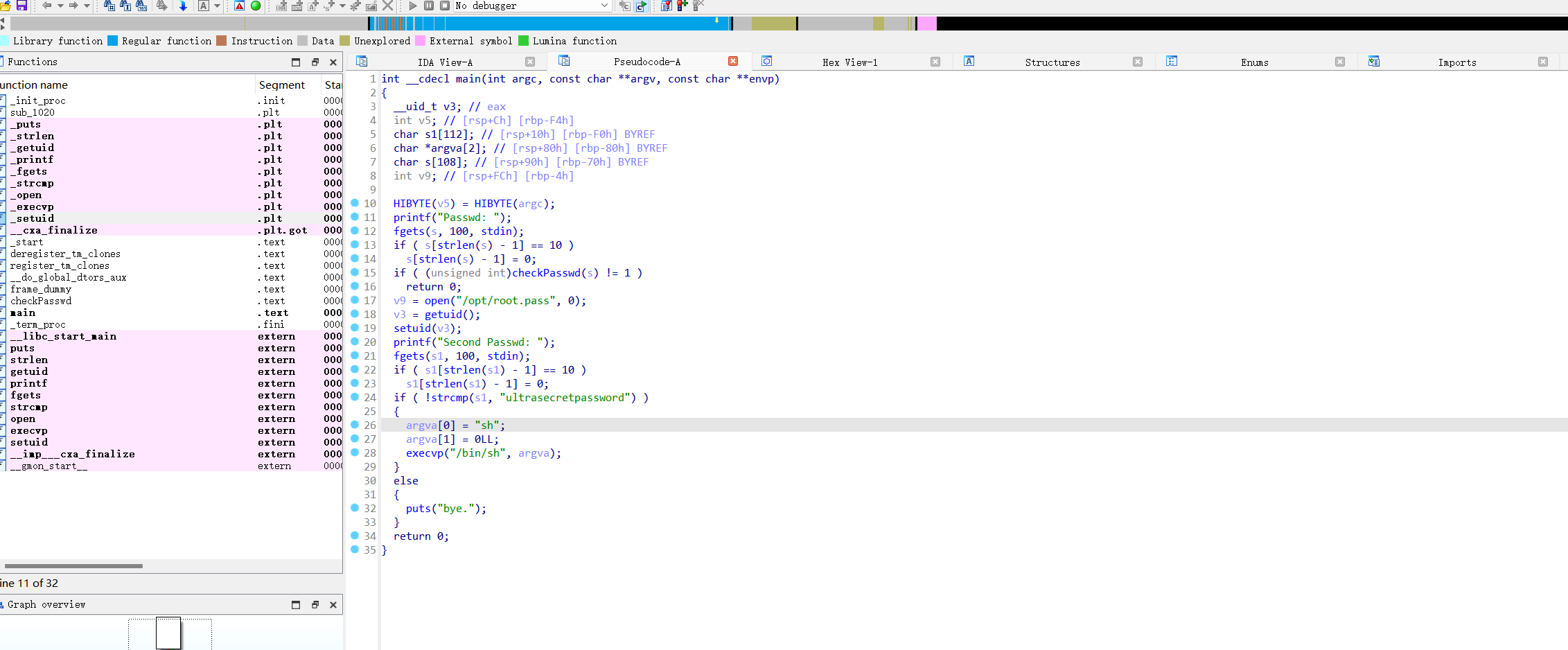Select the sub_1020 function row
The width and height of the screenshot is (1568, 650).
(x=171, y=112)
